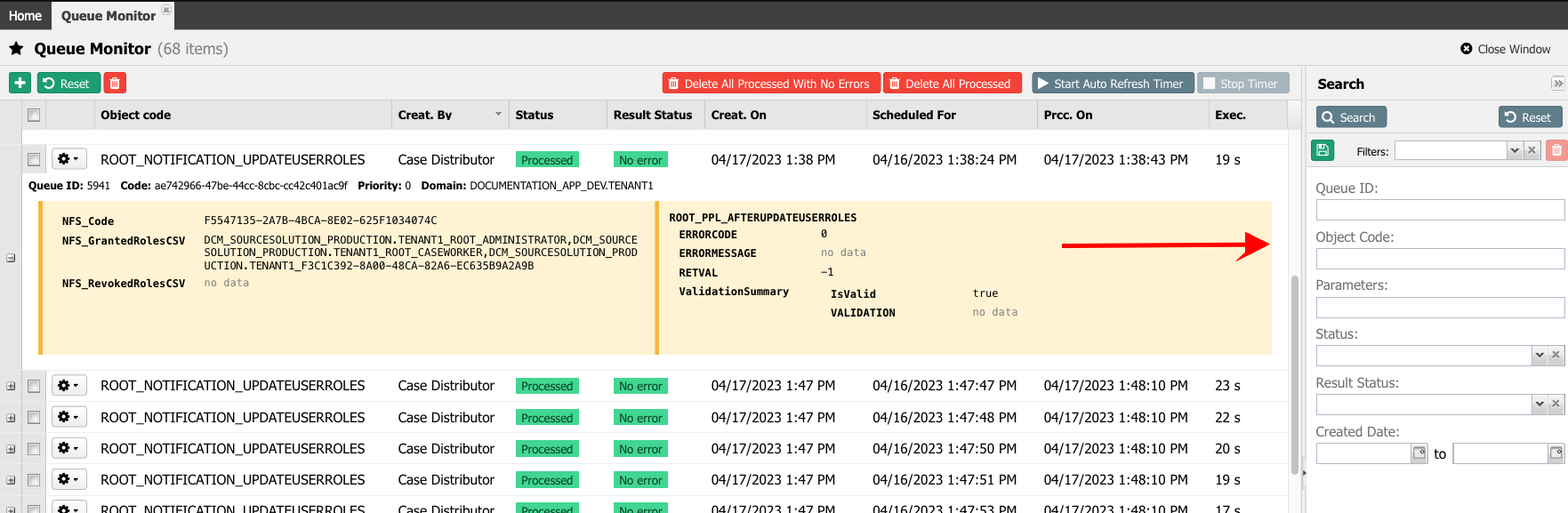1568x513 pixels.
Task: Switch to the Home tab
Action: 25,15
